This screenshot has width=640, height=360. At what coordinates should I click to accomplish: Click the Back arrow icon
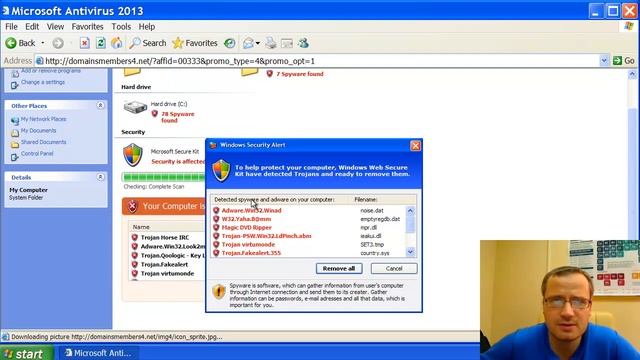coord(11,43)
